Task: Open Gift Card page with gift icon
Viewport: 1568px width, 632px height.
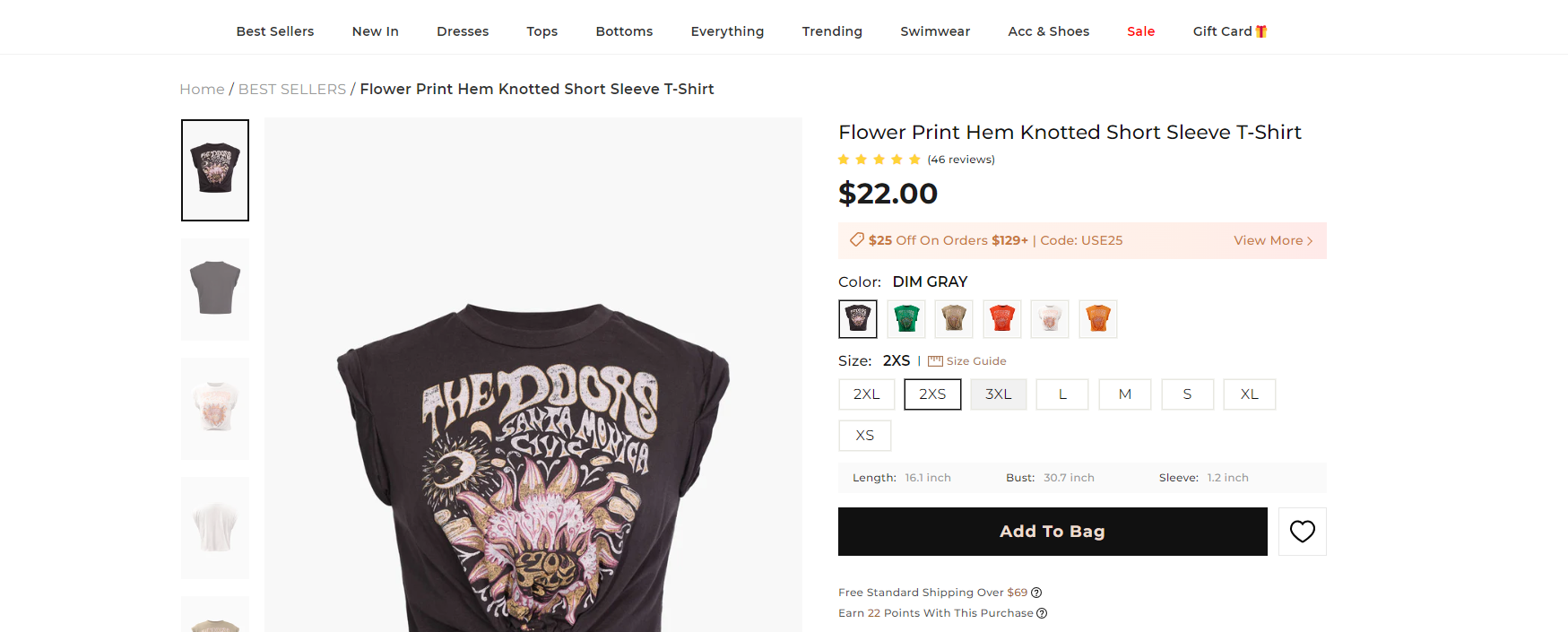Action: [x=1229, y=31]
